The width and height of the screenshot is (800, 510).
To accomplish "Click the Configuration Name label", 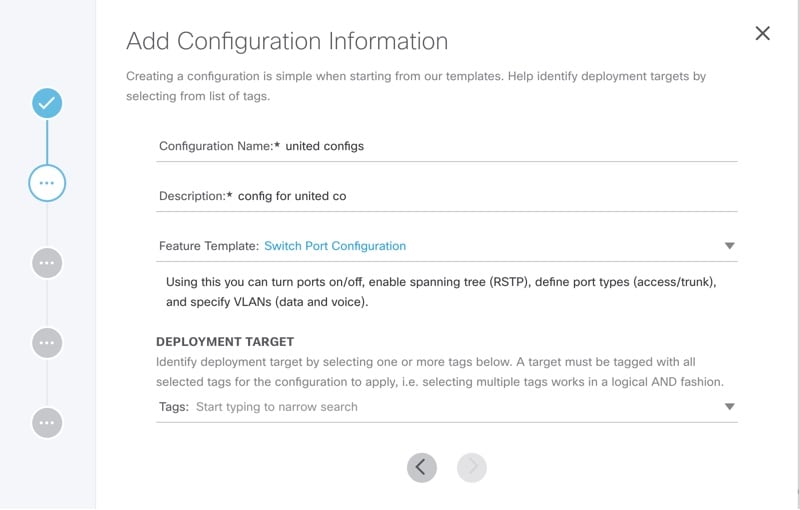I will [219, 146].
